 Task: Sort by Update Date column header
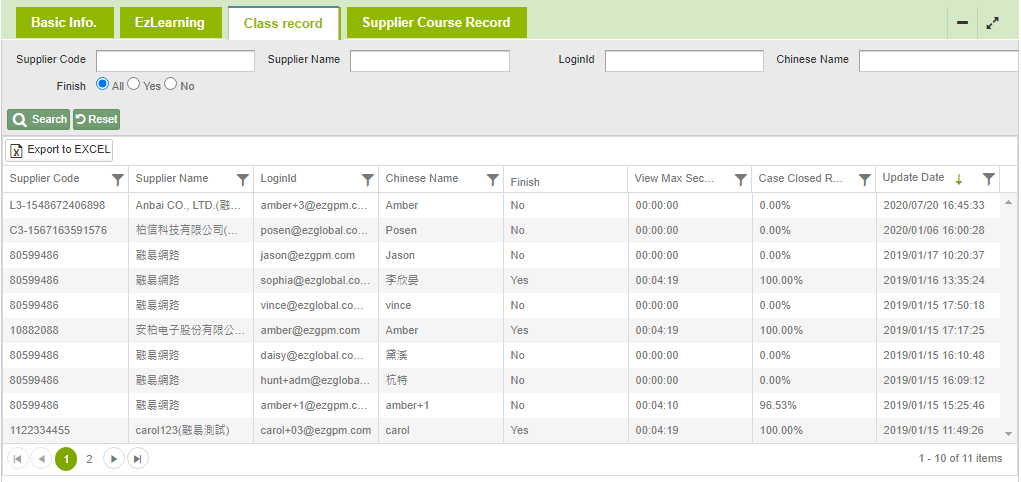point(913,178)
